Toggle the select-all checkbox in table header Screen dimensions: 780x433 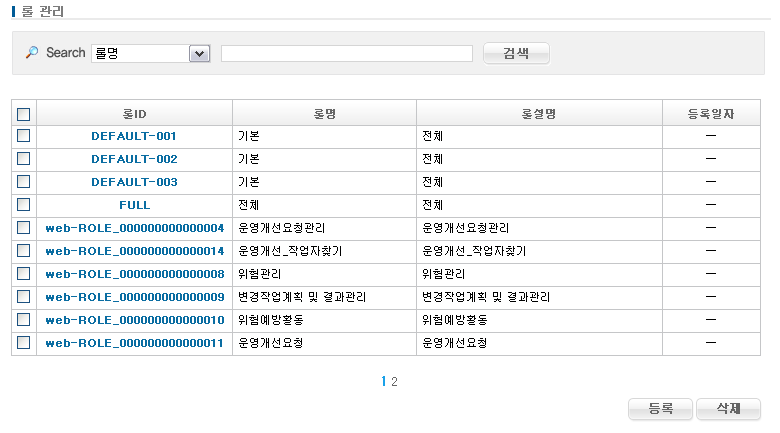[x=24, y=114]
